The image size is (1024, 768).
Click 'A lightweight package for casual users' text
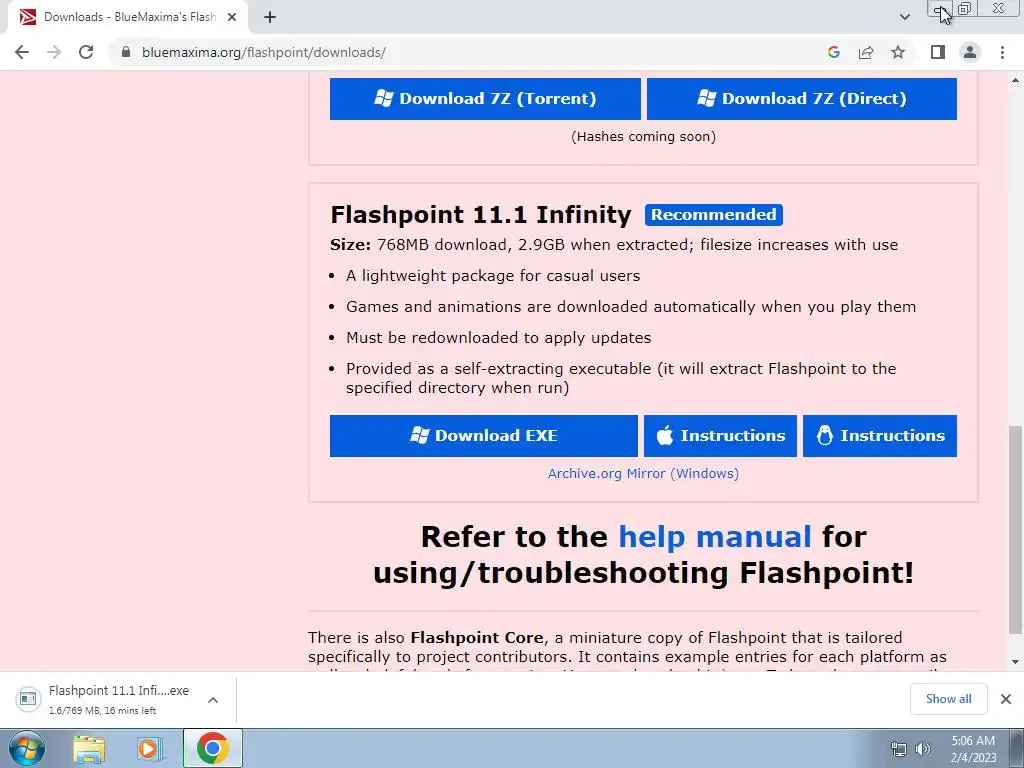(x=493, y=276)
